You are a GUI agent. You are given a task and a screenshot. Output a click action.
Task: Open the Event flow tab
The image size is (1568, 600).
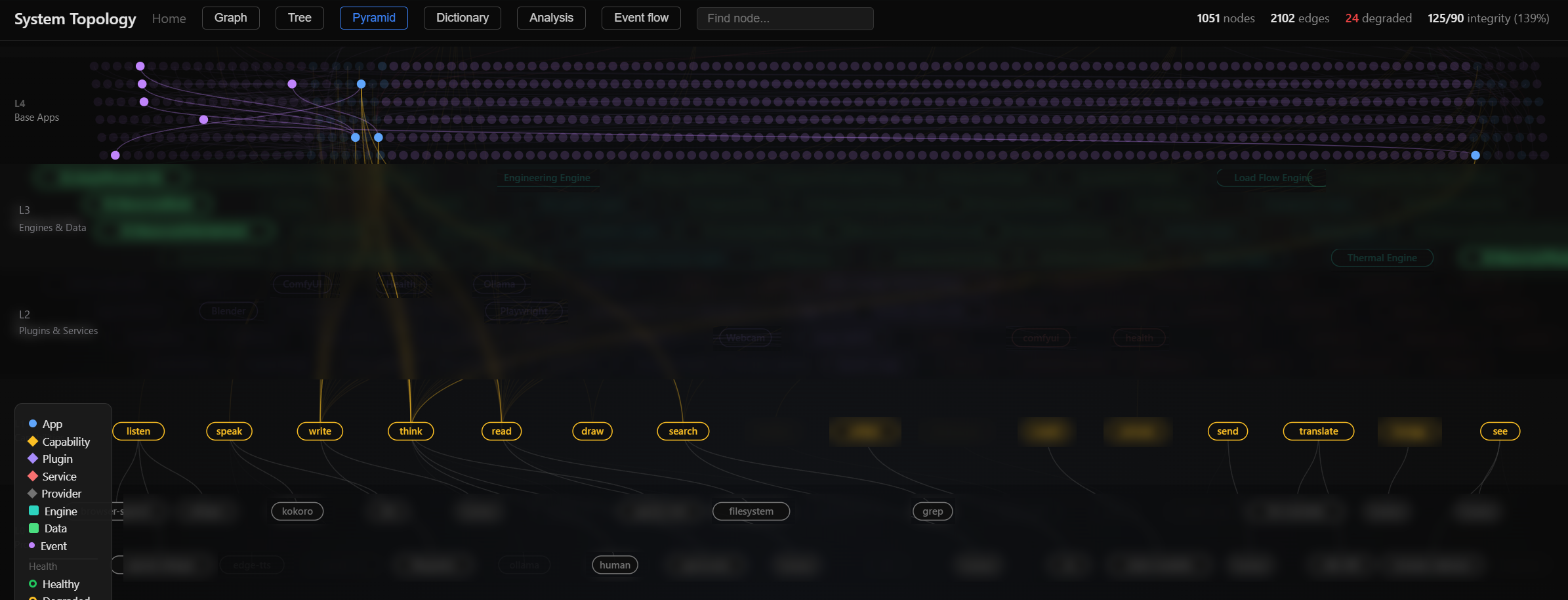tap(641, 18)
